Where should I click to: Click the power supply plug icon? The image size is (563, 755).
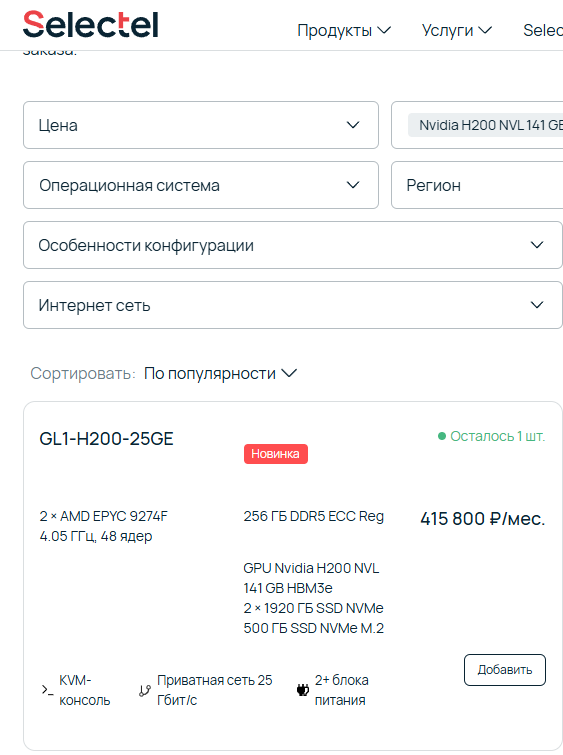(x=302, y=690)
